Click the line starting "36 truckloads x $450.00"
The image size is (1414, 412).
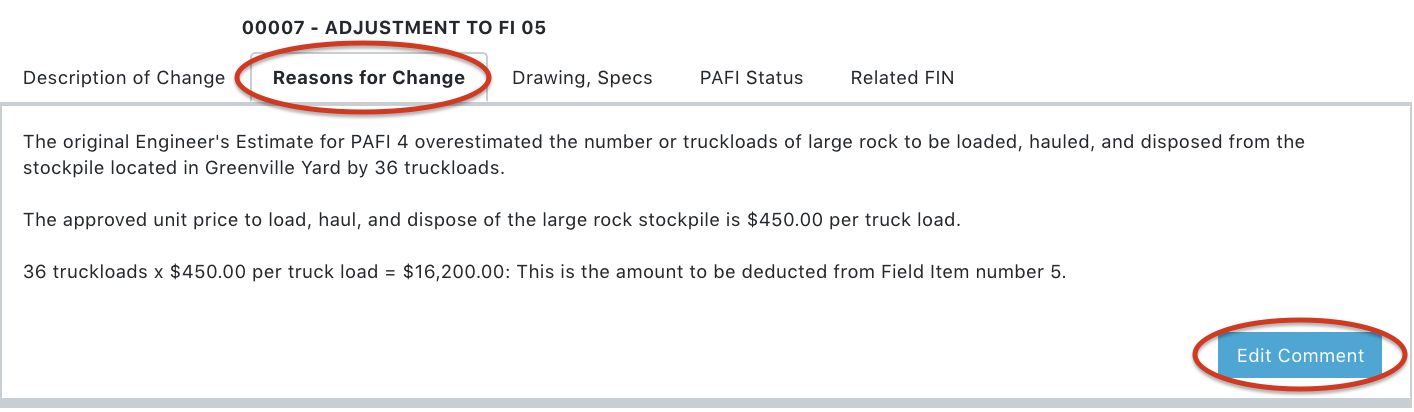pos(545,272)
